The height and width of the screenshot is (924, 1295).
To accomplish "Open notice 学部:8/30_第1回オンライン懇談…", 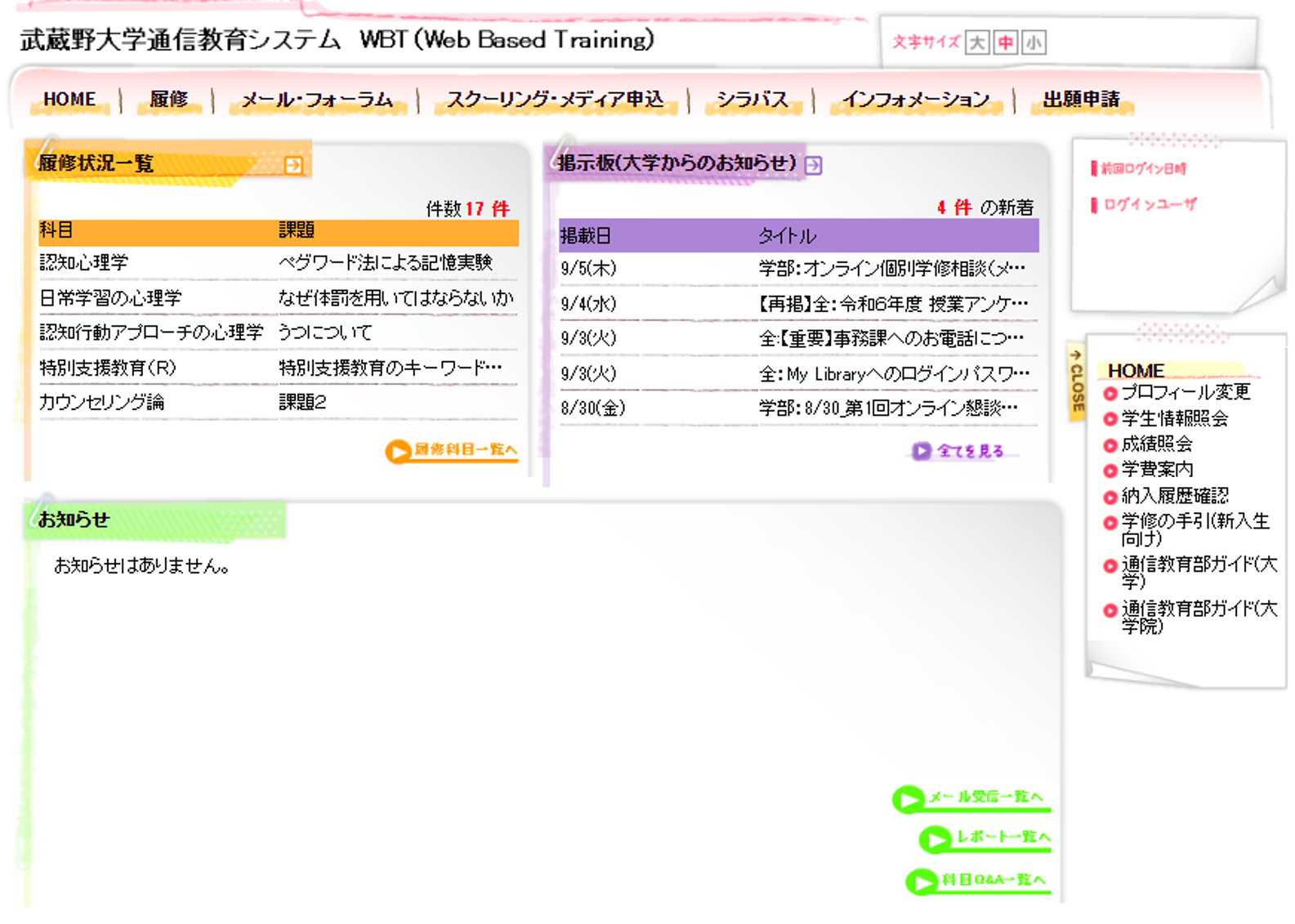I will click(889, 408).
